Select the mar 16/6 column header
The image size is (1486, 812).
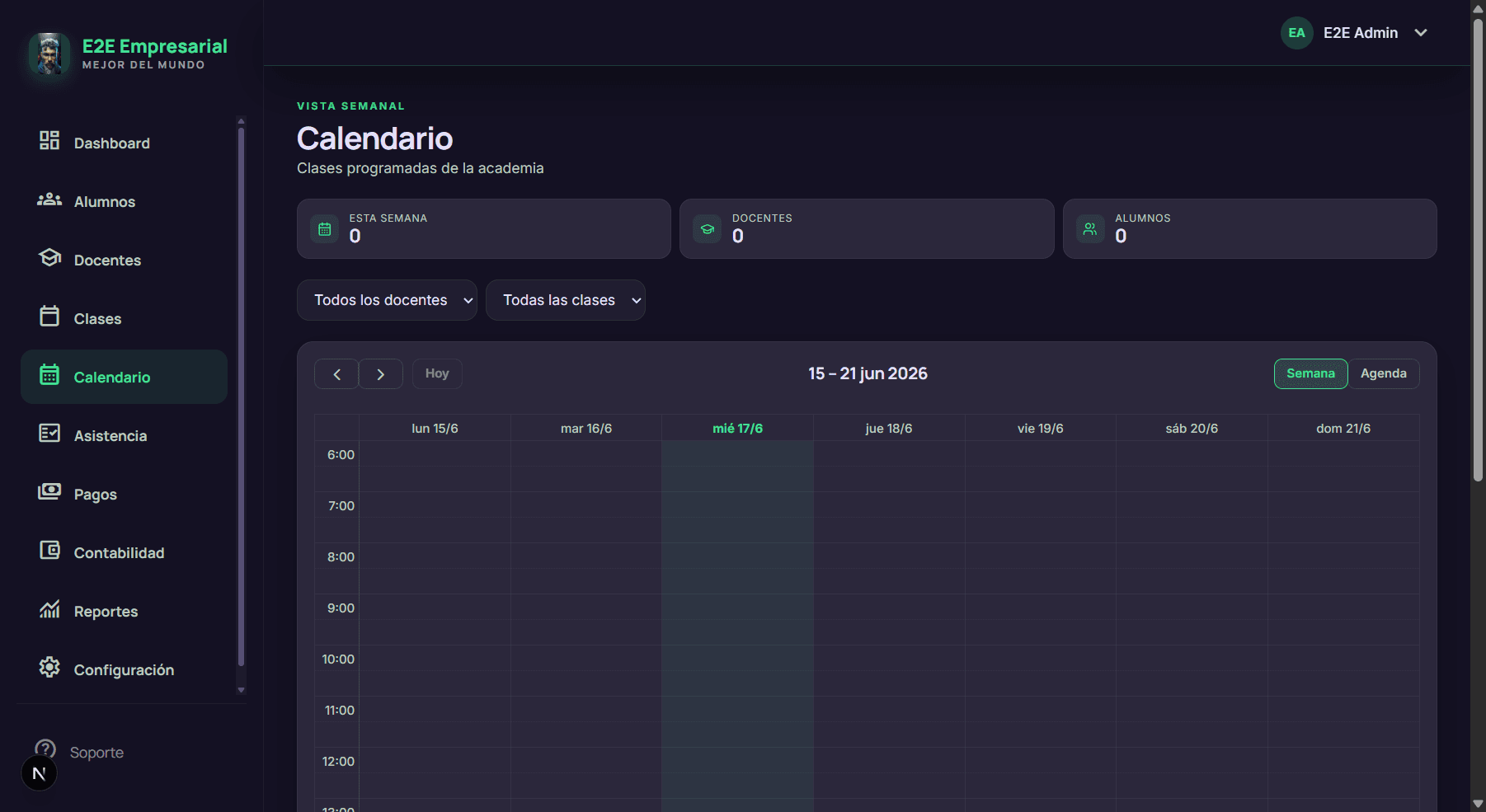[x=586, y=429]
